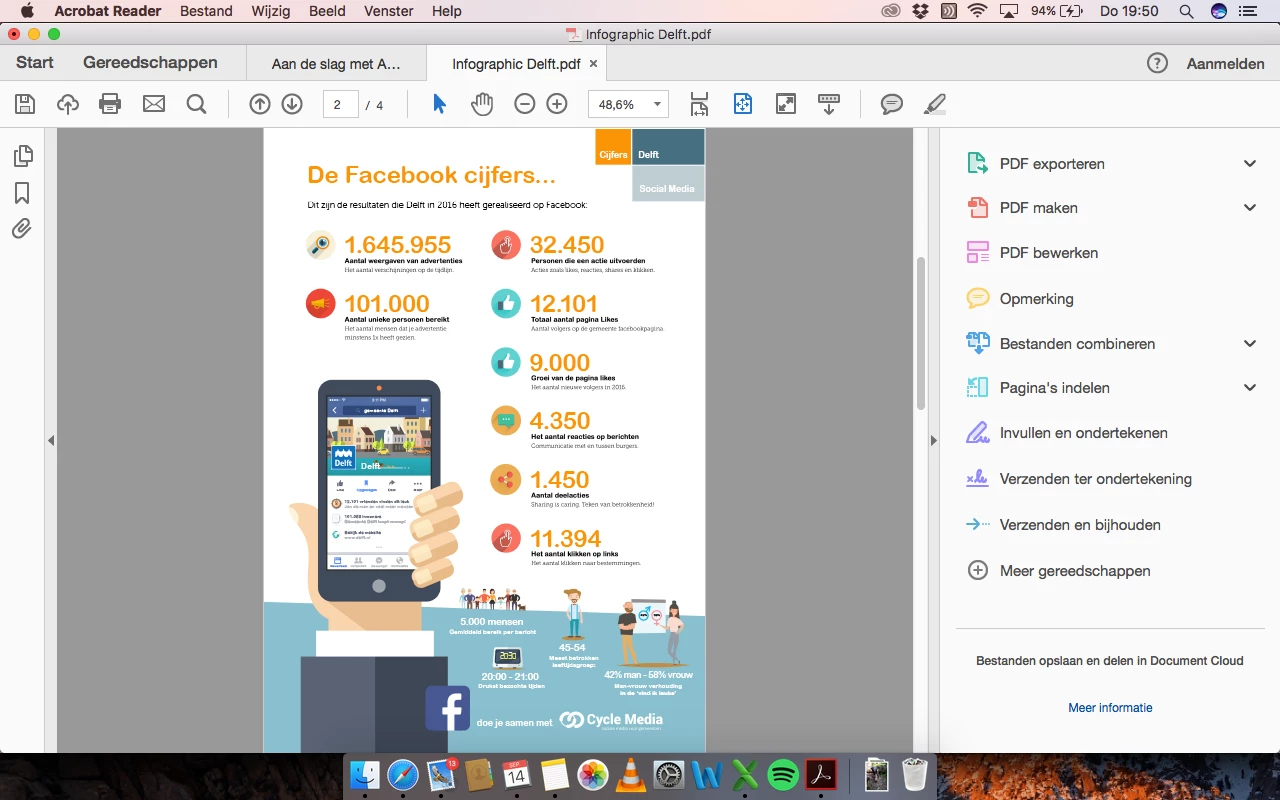
Task: Click the Meer informatie link
Action: 1110,708
